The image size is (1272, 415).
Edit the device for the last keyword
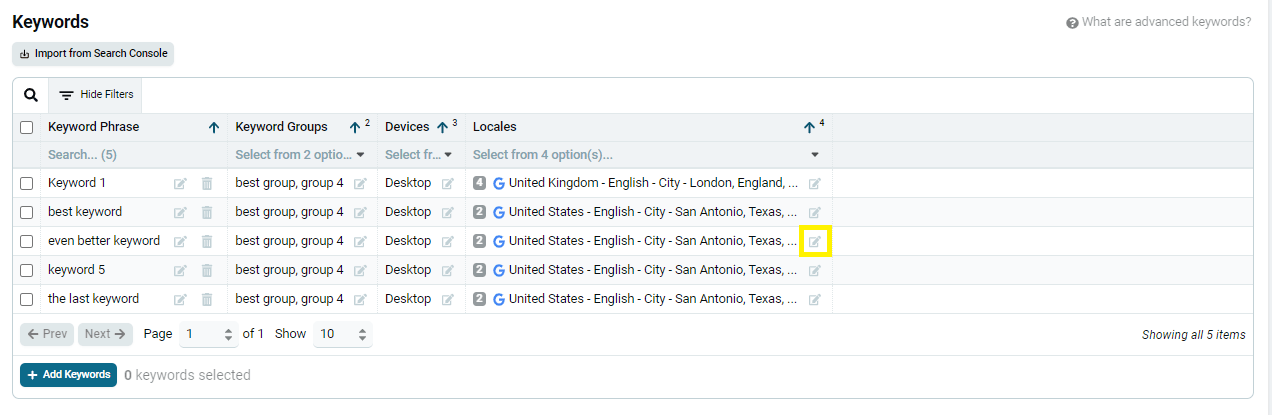pyautogui.click(x=448, y=299)
